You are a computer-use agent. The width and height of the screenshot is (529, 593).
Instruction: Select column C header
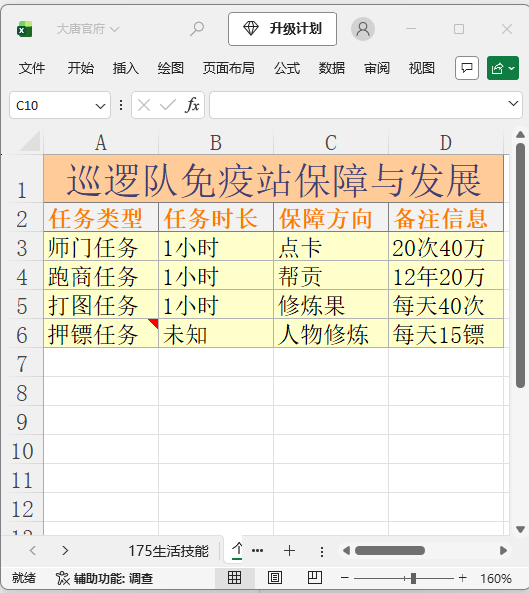331,143
